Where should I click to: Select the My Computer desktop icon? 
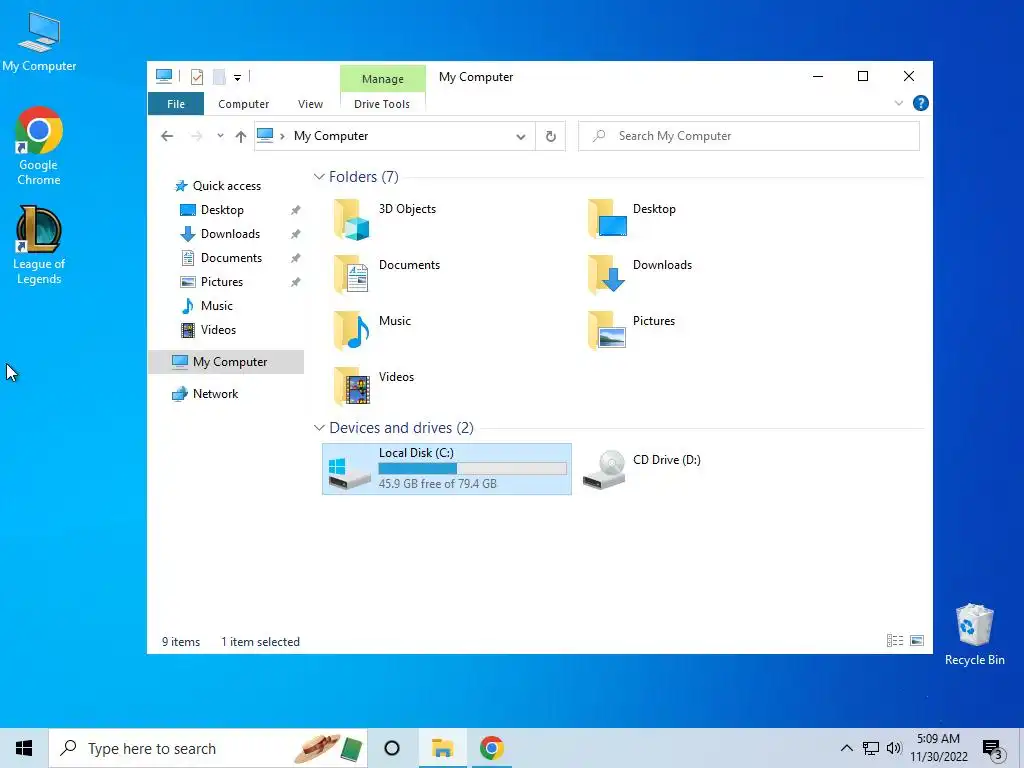tap(39, 41)
